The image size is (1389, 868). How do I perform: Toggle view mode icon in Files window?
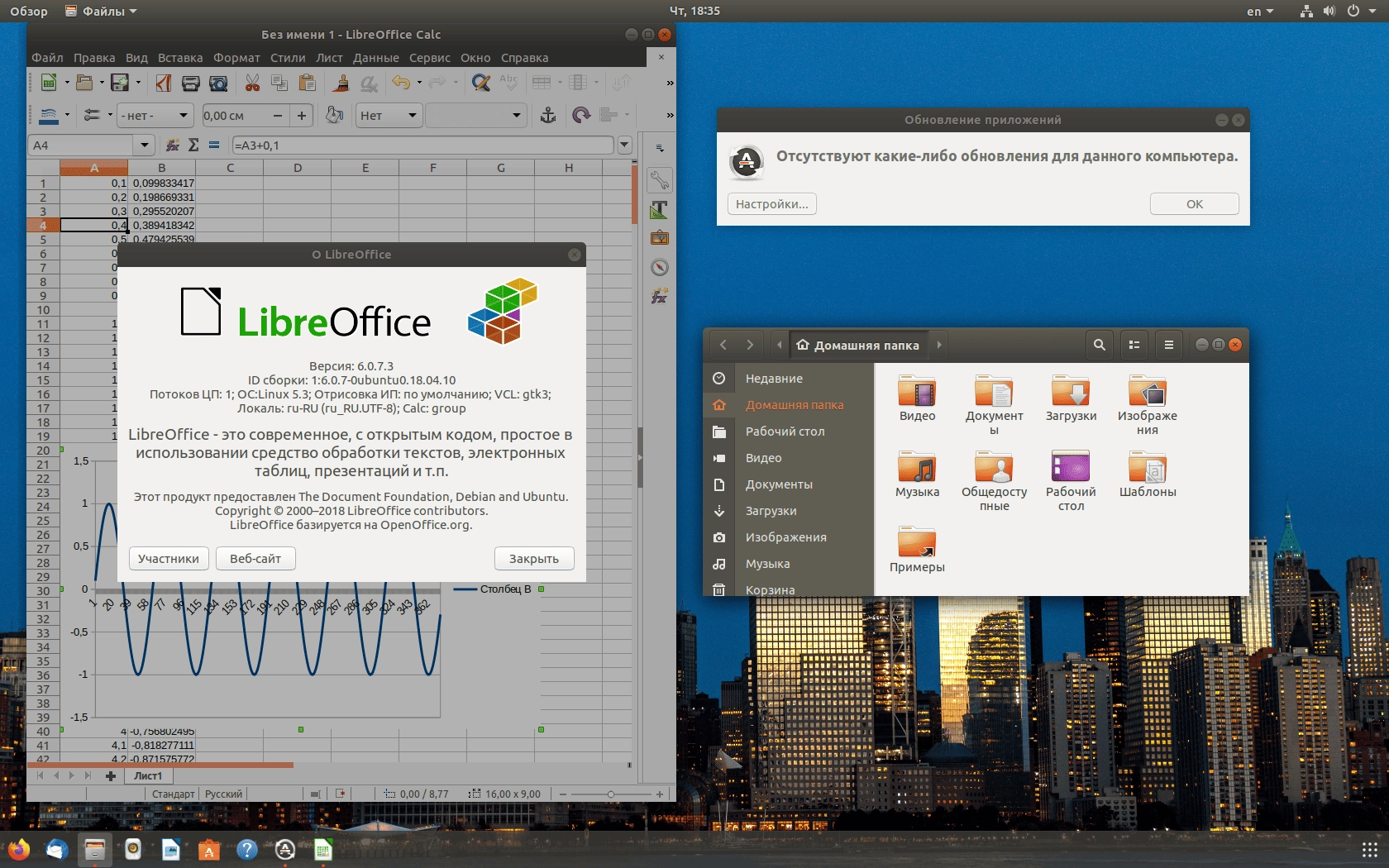click(1134, 345)
